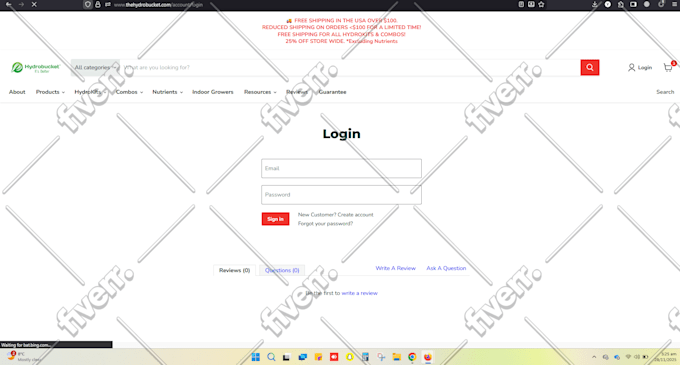The image size is (680, 365).
Task: Open Calculator from the taskbar
Action: (x=365, y=357)
